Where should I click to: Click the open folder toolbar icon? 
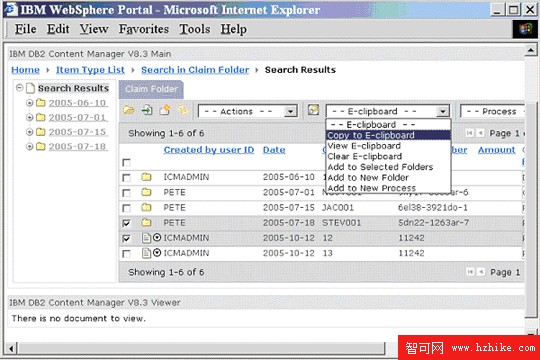(x=129, y=110)
